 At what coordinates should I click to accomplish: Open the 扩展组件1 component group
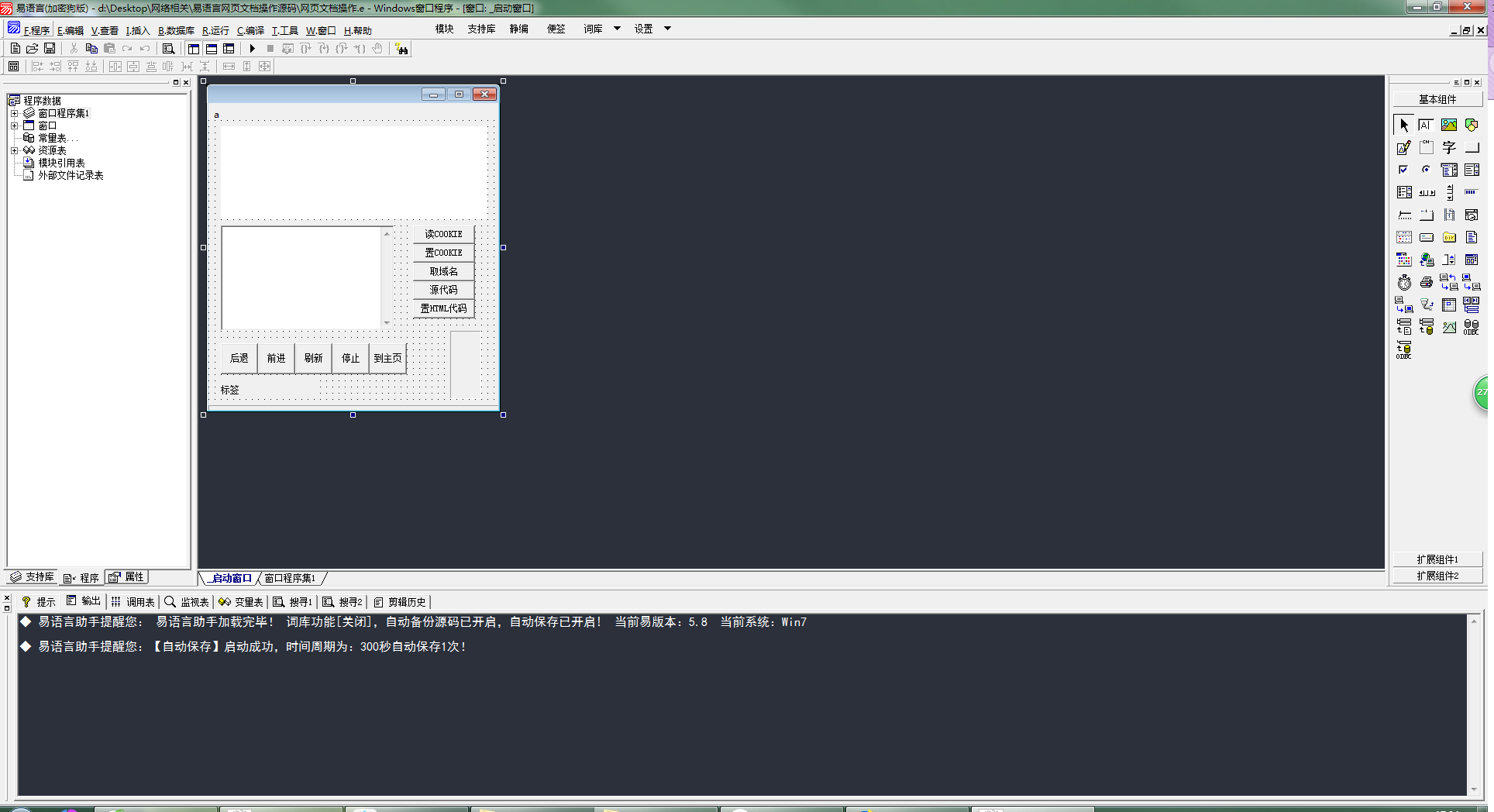coord(1437,559)
